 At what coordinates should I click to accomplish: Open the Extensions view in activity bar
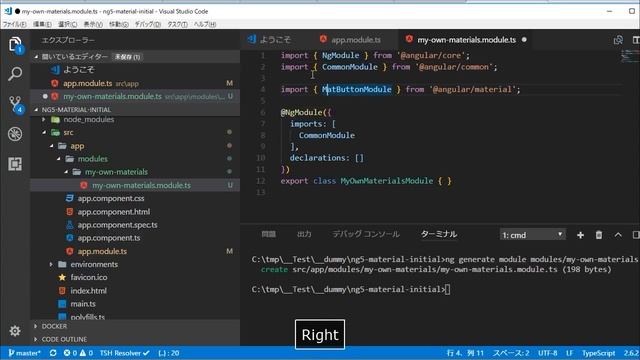(15, 164)
